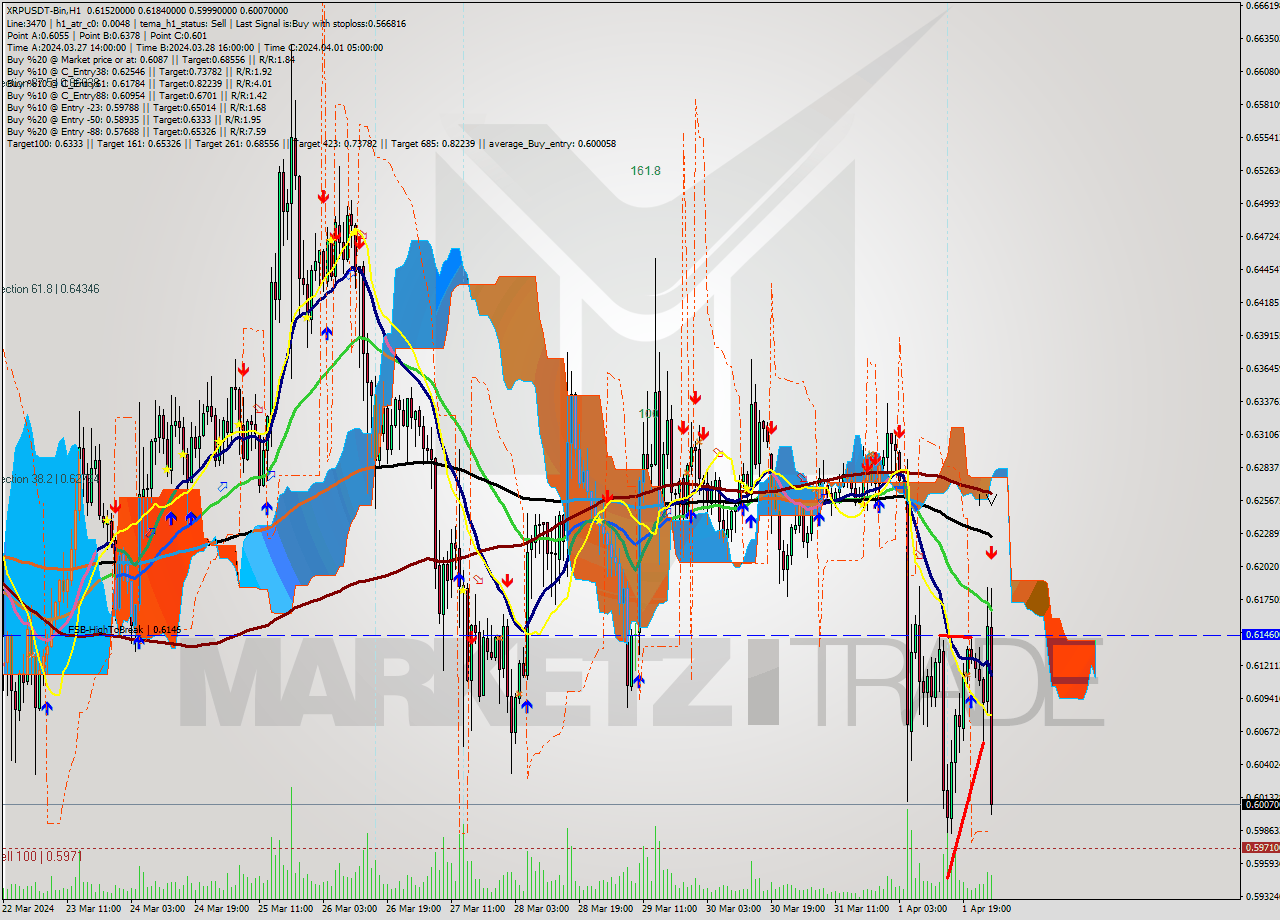Viewport: 1280px width, 920px height.
Task: Click the '24 Mar 03:00' time axis label
Action: [x=158, y=909]
